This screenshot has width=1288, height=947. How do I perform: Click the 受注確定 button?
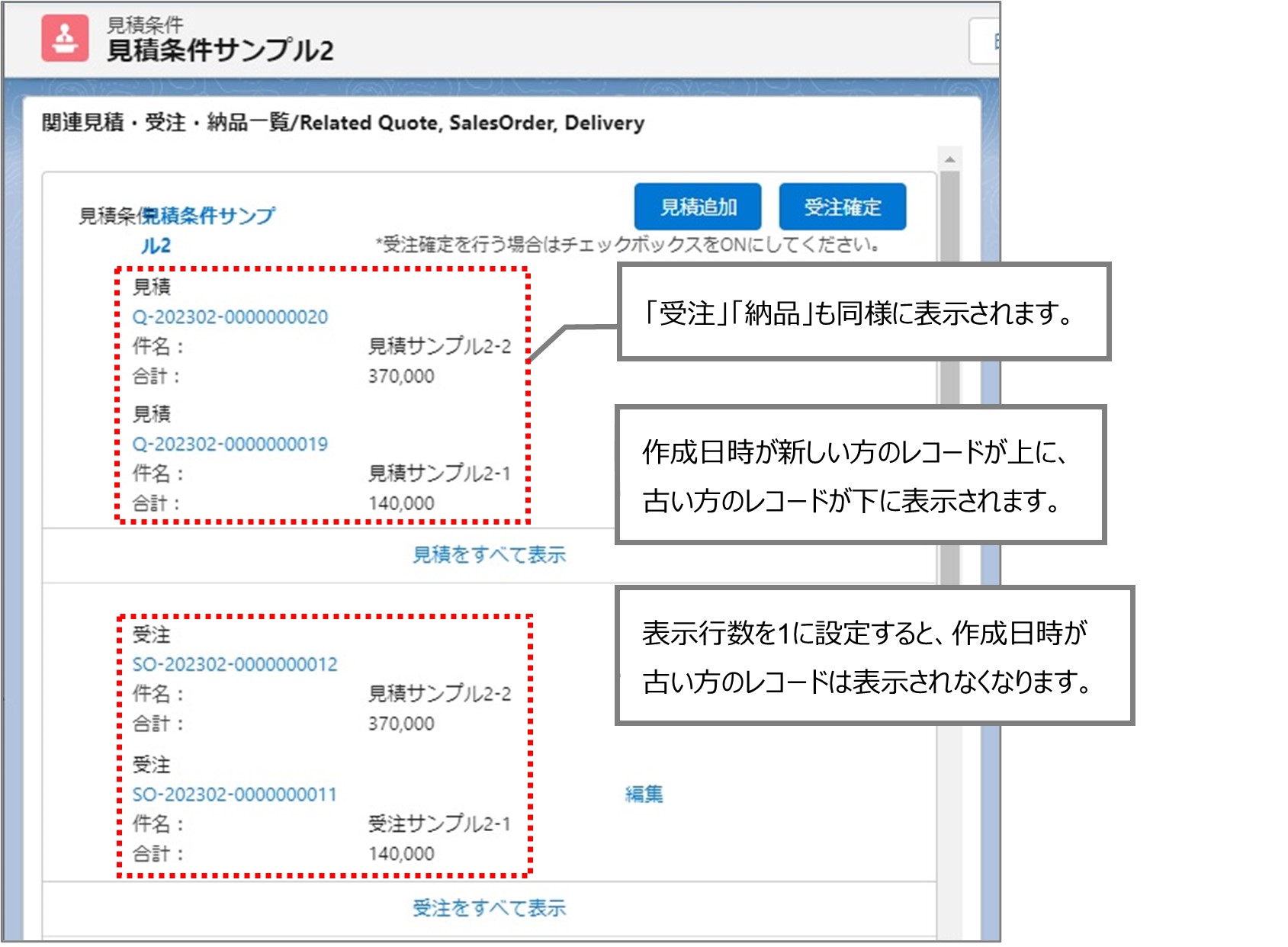click(x=842, y=207)
